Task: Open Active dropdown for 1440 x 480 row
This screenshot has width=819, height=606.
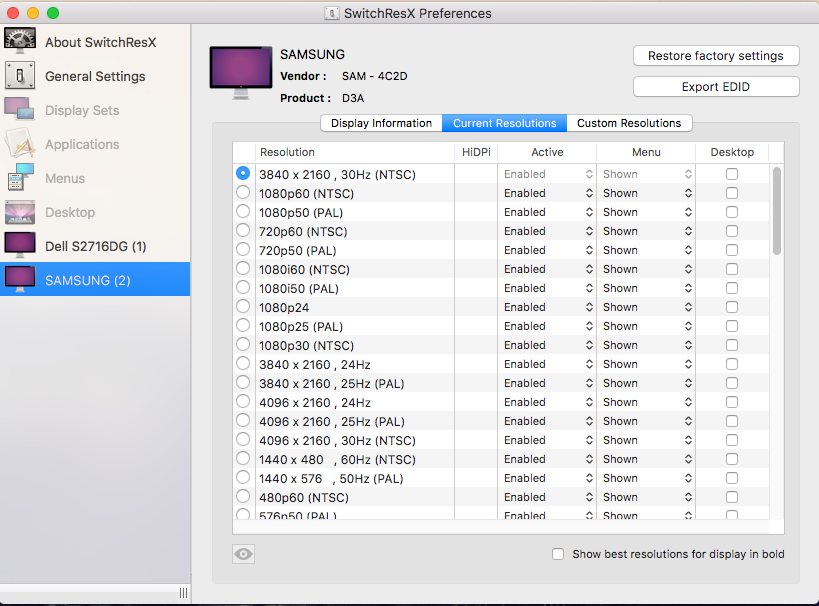Action: tap(548, 459)
